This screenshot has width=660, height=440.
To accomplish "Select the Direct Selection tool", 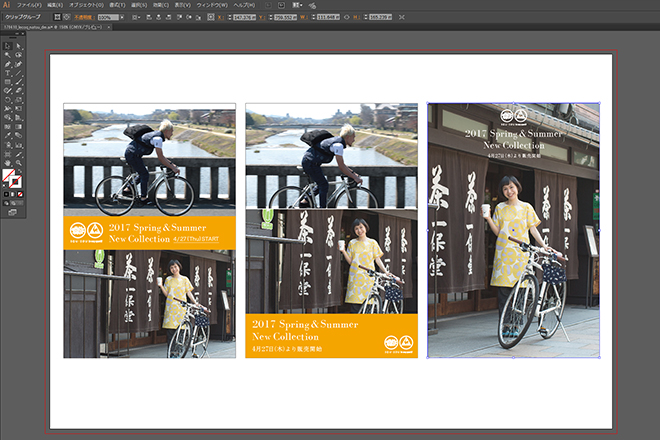I will point(19,46).
